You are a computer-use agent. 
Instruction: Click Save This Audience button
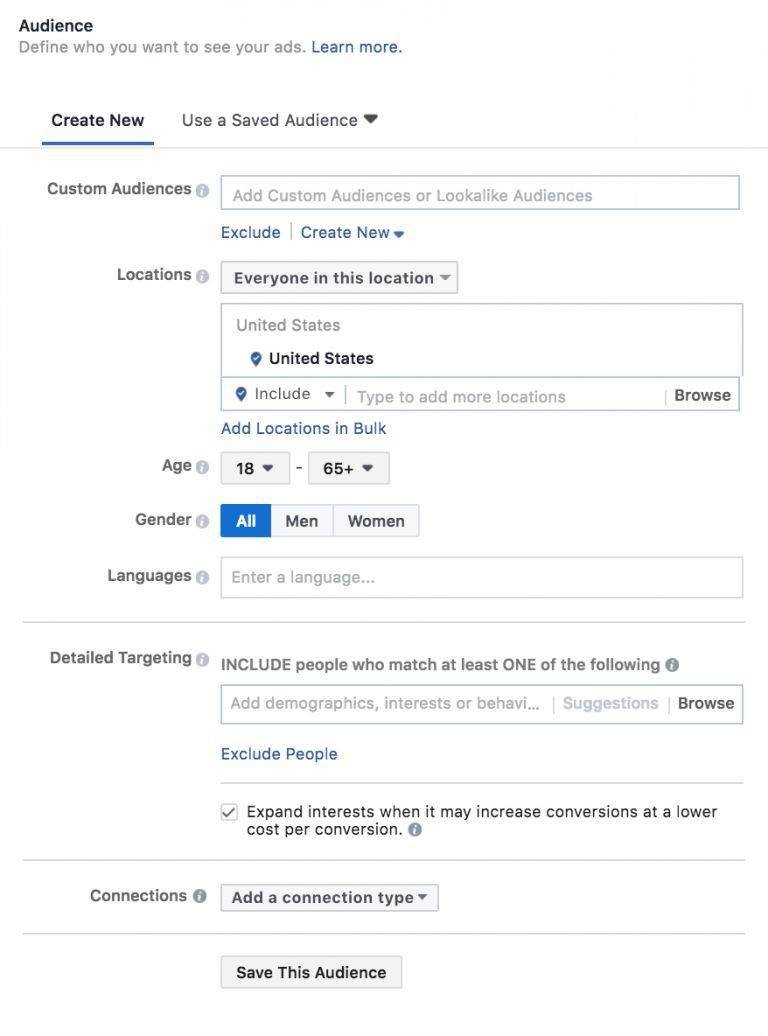tap(311, 972)
